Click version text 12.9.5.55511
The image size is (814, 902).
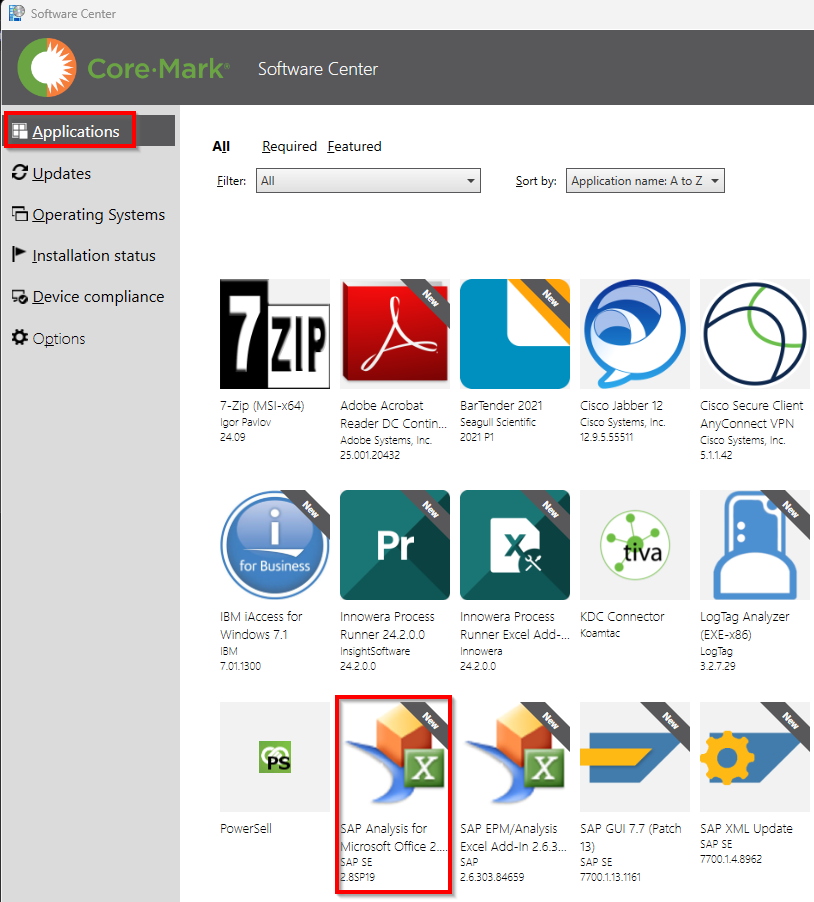pos(606,437)
